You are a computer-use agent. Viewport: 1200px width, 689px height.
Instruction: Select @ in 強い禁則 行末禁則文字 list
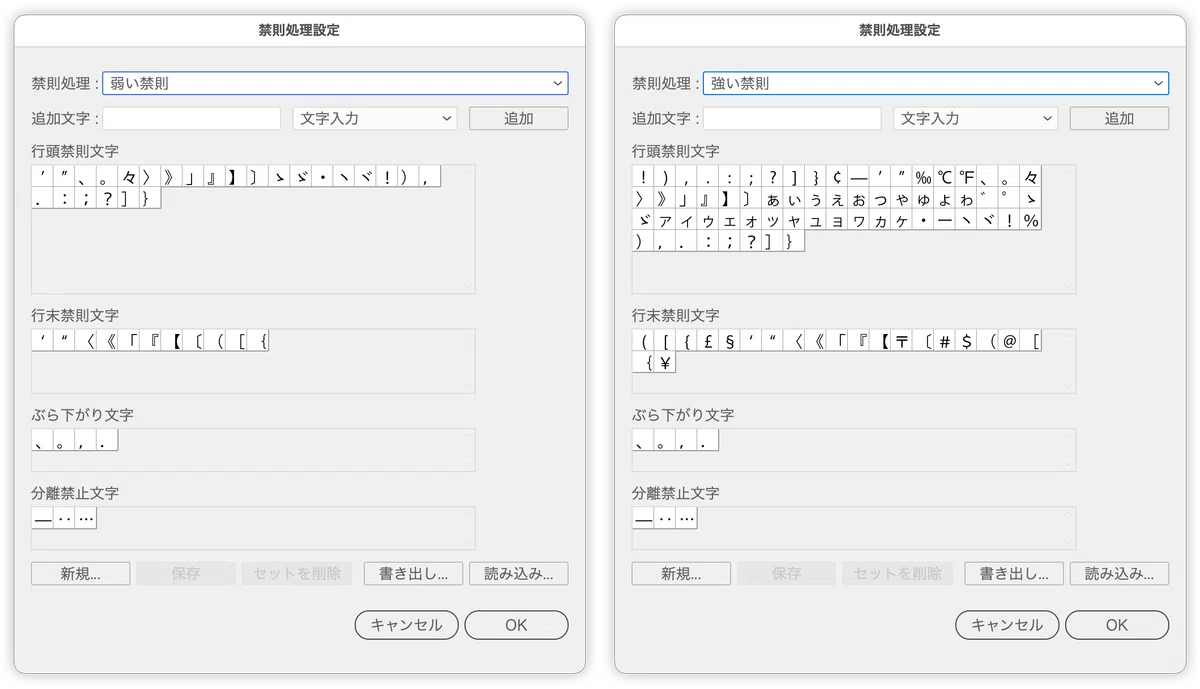point(1010,341)
